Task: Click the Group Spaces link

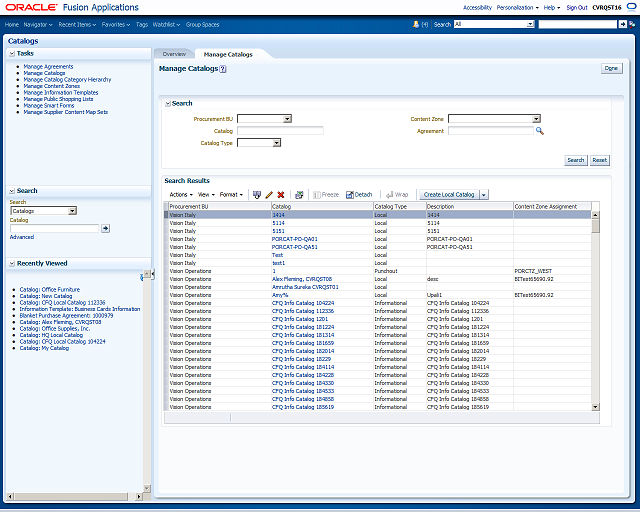Action: click(x=202, y=24)
